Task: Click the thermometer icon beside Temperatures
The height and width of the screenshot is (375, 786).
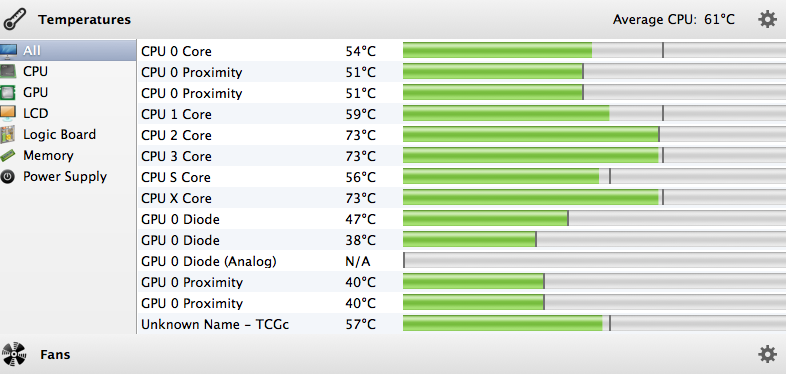Action: click(15, 20)
